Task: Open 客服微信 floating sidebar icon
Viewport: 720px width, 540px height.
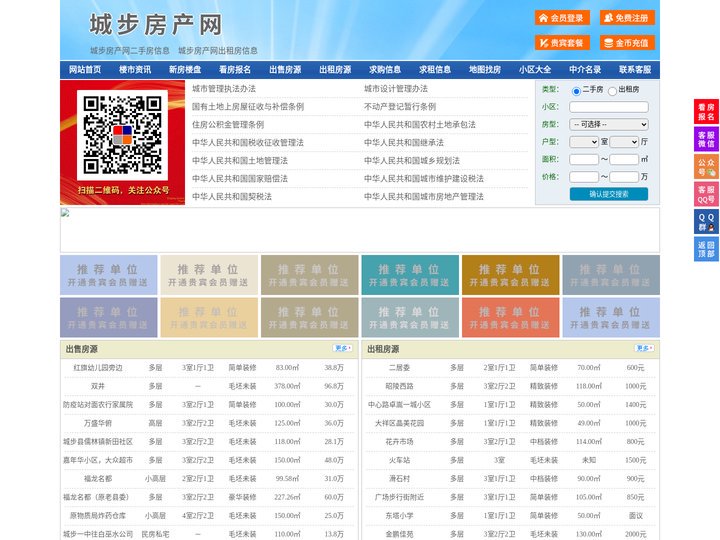Action: pyautogui.click(x=706, y=139)
